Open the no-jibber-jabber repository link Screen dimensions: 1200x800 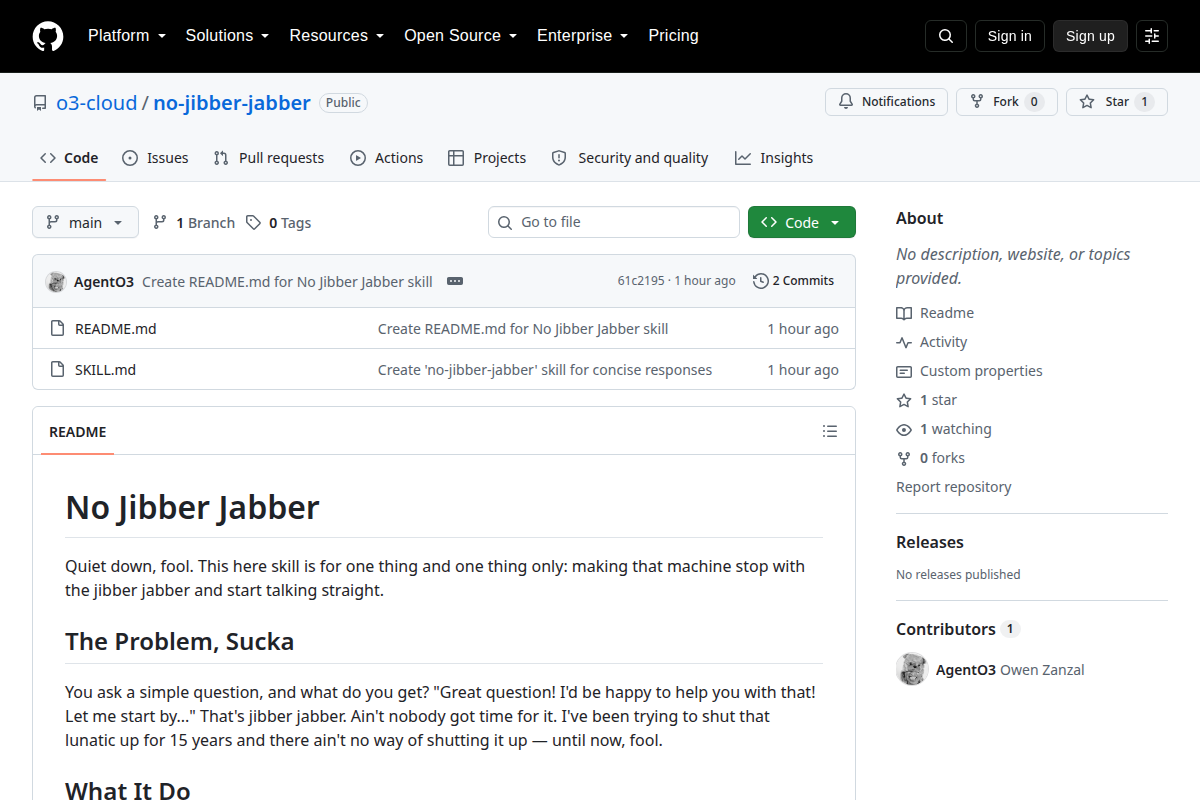[x=232, y=103]
